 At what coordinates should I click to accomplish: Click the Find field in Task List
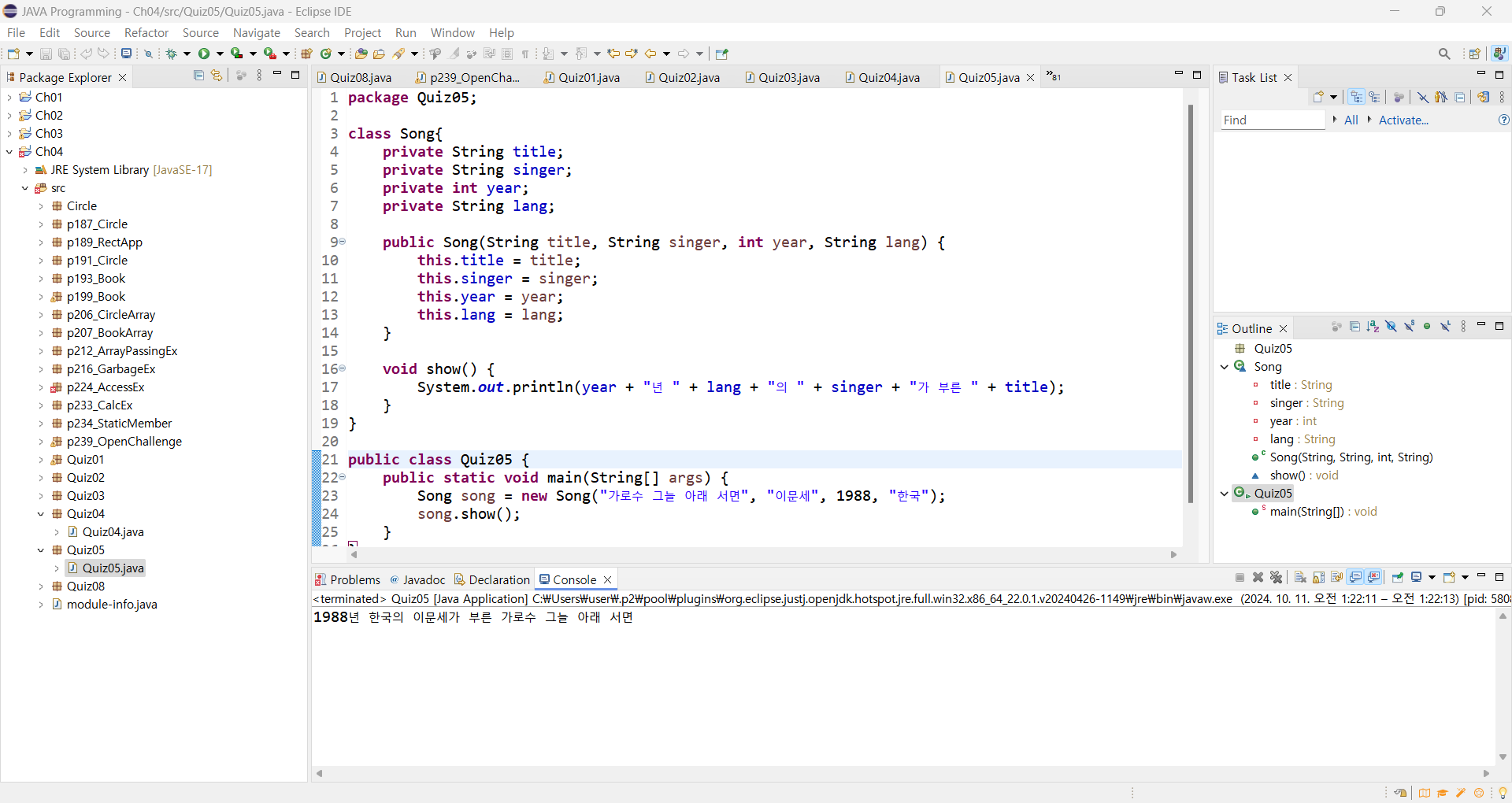pos(1273,120)
